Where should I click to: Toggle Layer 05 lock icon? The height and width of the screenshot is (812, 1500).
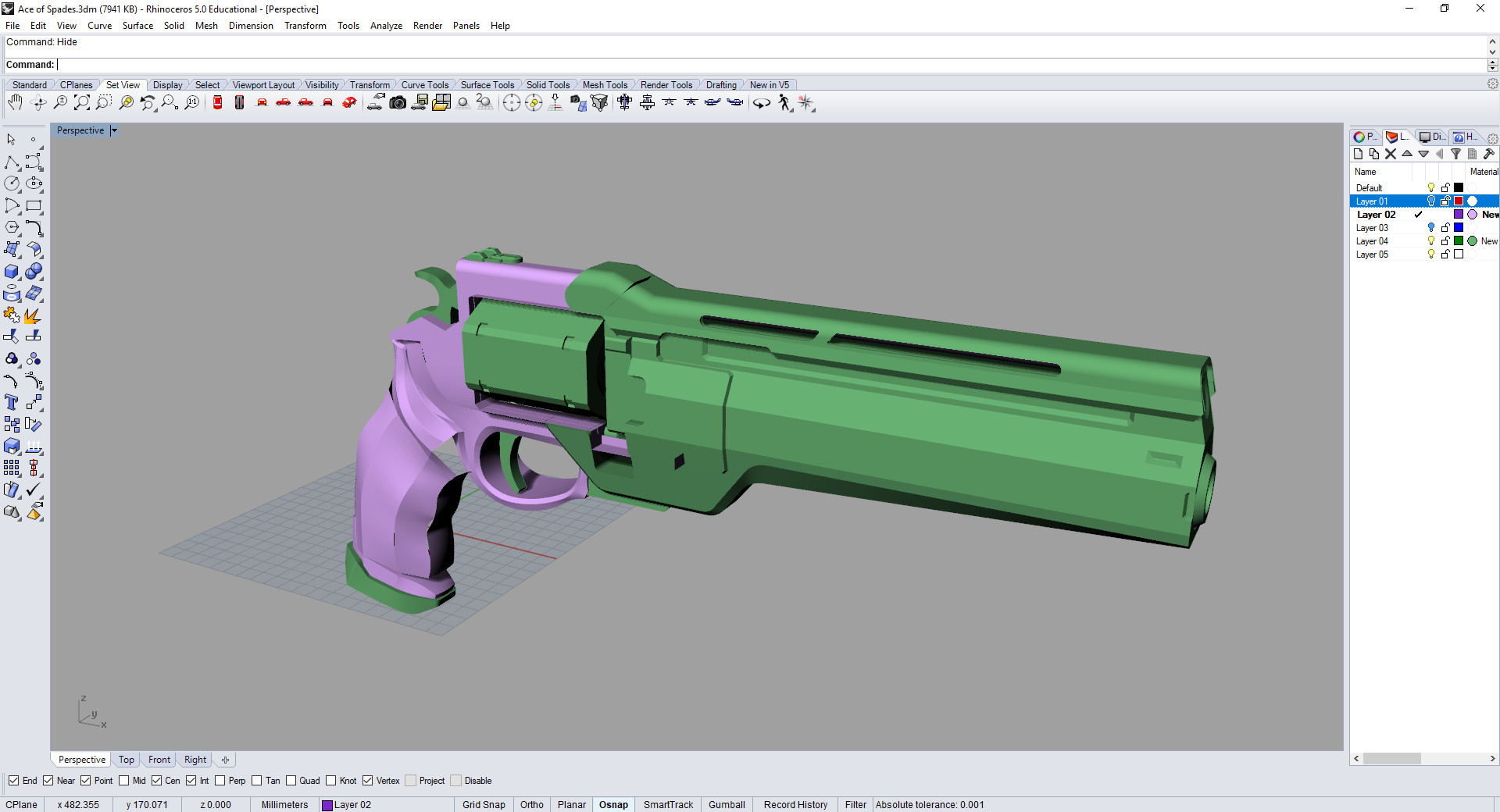pos(1445,255)
